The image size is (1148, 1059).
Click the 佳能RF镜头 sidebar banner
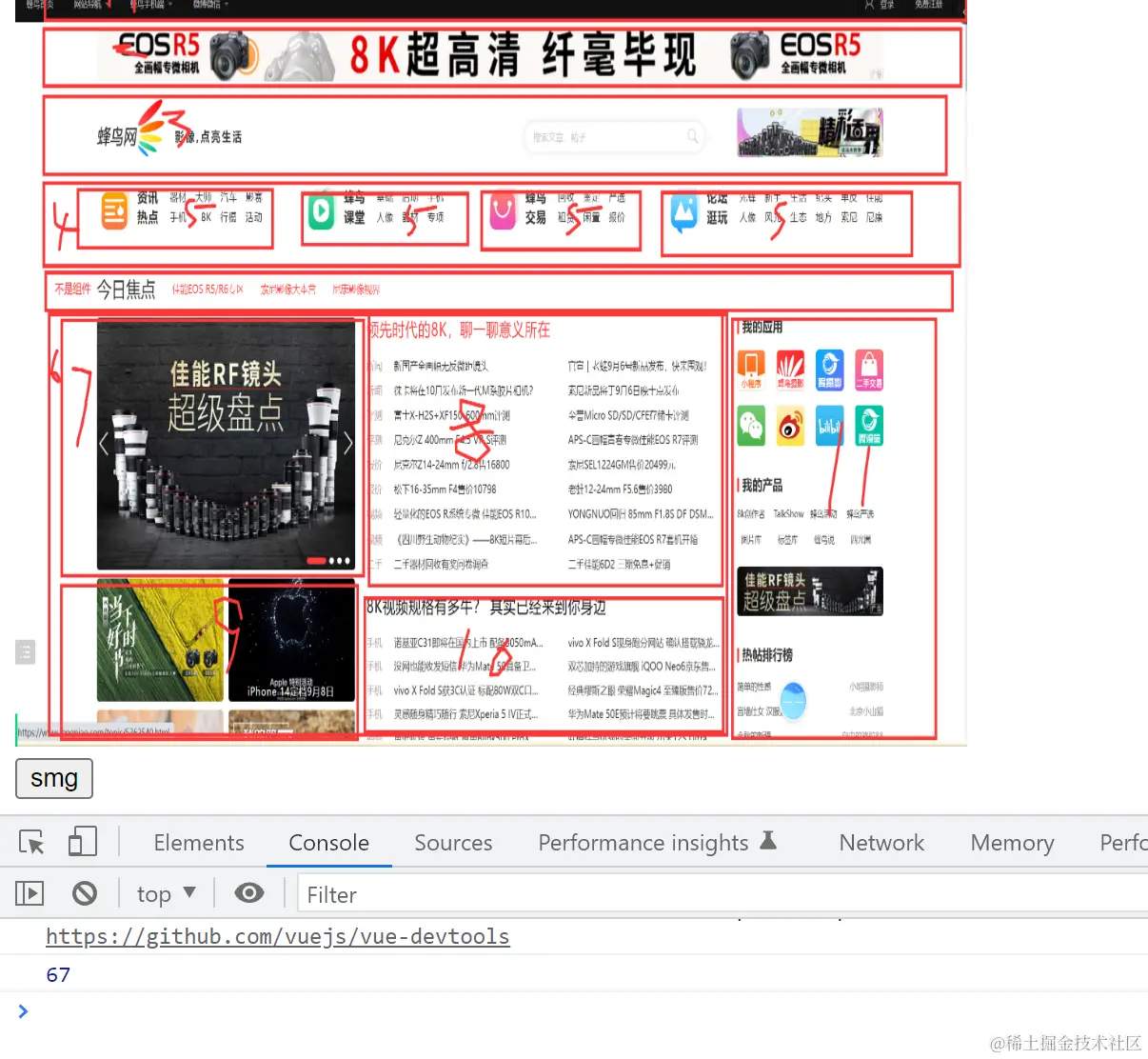(810, 591)
